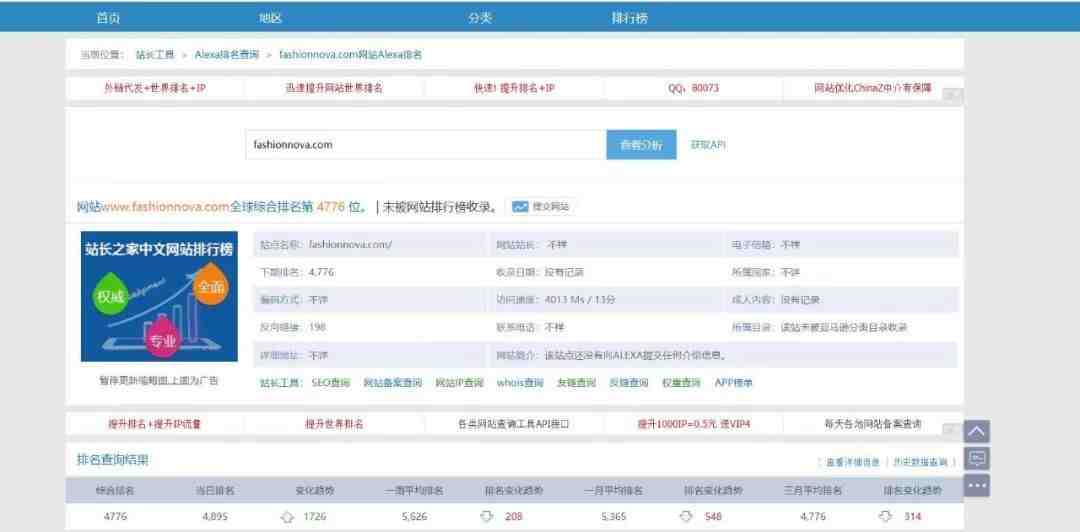Select the 5,626 one-week average cell
Viewport: 1080px width, 532px height.
(414, 517)
